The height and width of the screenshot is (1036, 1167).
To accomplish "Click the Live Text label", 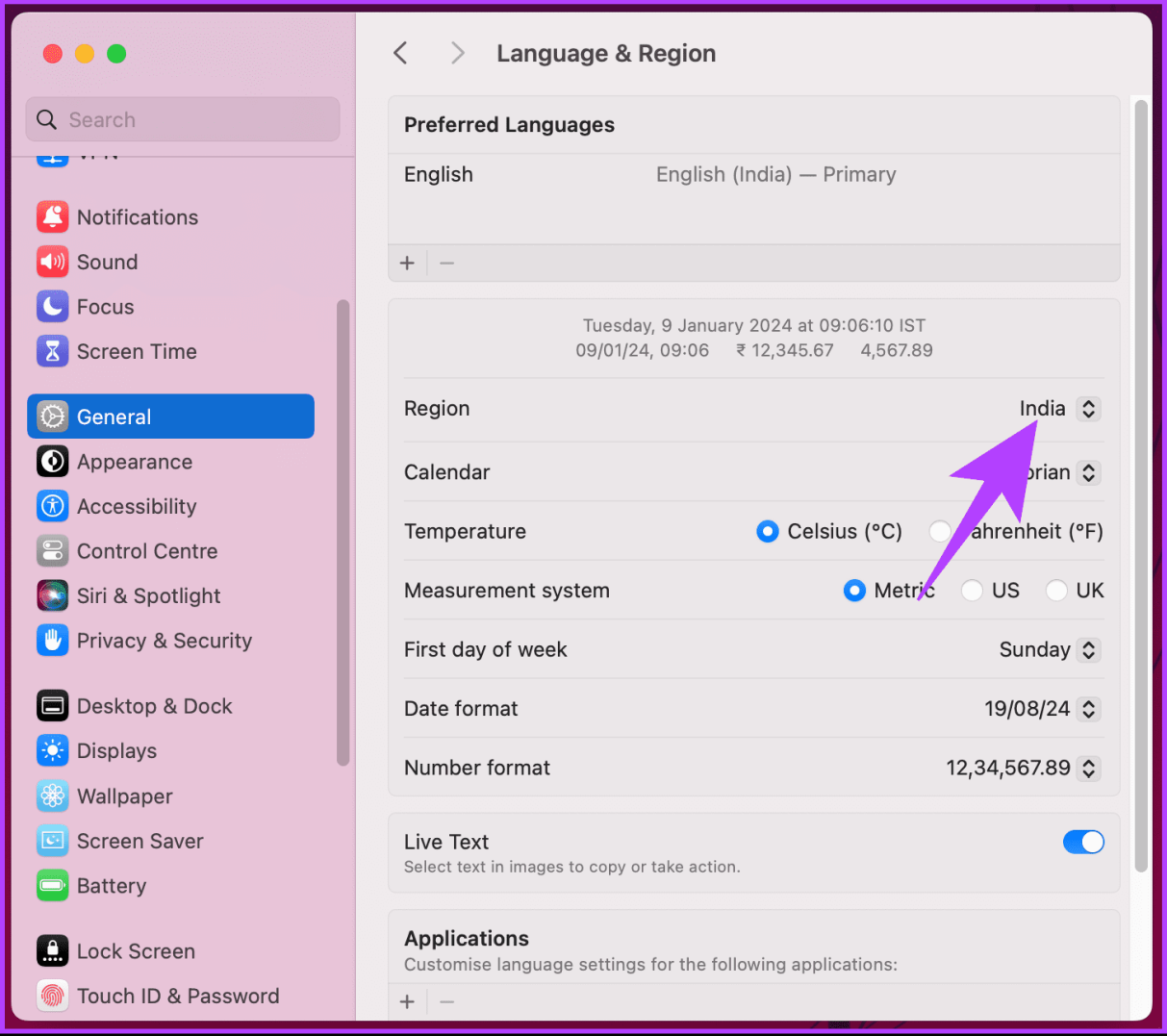I will coord(446,842).
